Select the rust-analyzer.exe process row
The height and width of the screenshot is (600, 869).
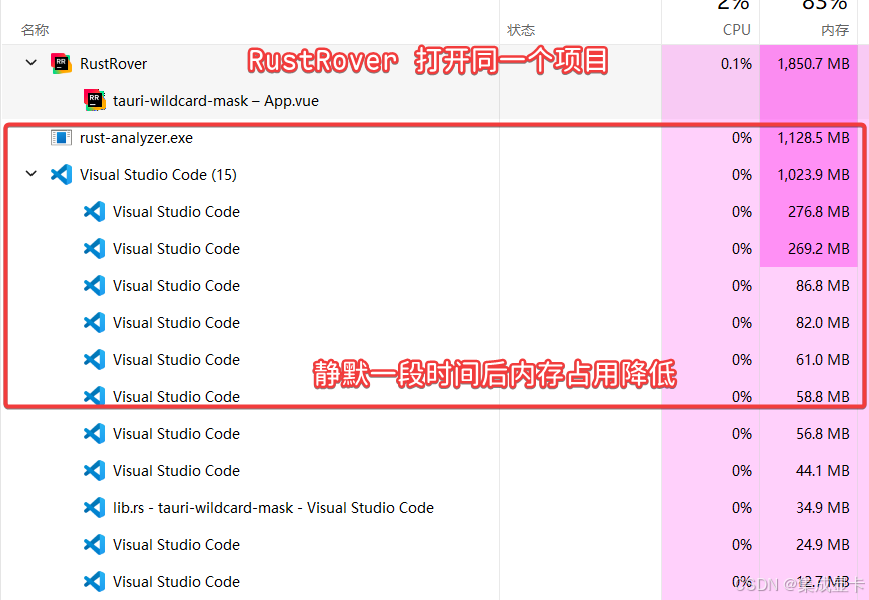click(x=300, y=137)
